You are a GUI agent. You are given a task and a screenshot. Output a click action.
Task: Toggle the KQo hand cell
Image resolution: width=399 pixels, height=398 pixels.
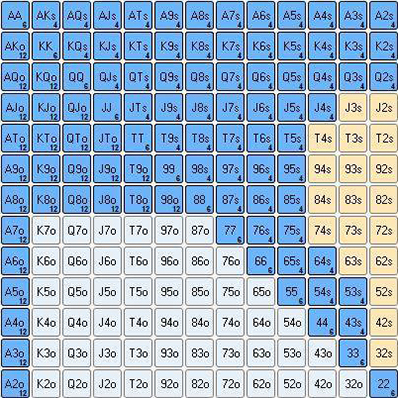click(x=46, y=77)
